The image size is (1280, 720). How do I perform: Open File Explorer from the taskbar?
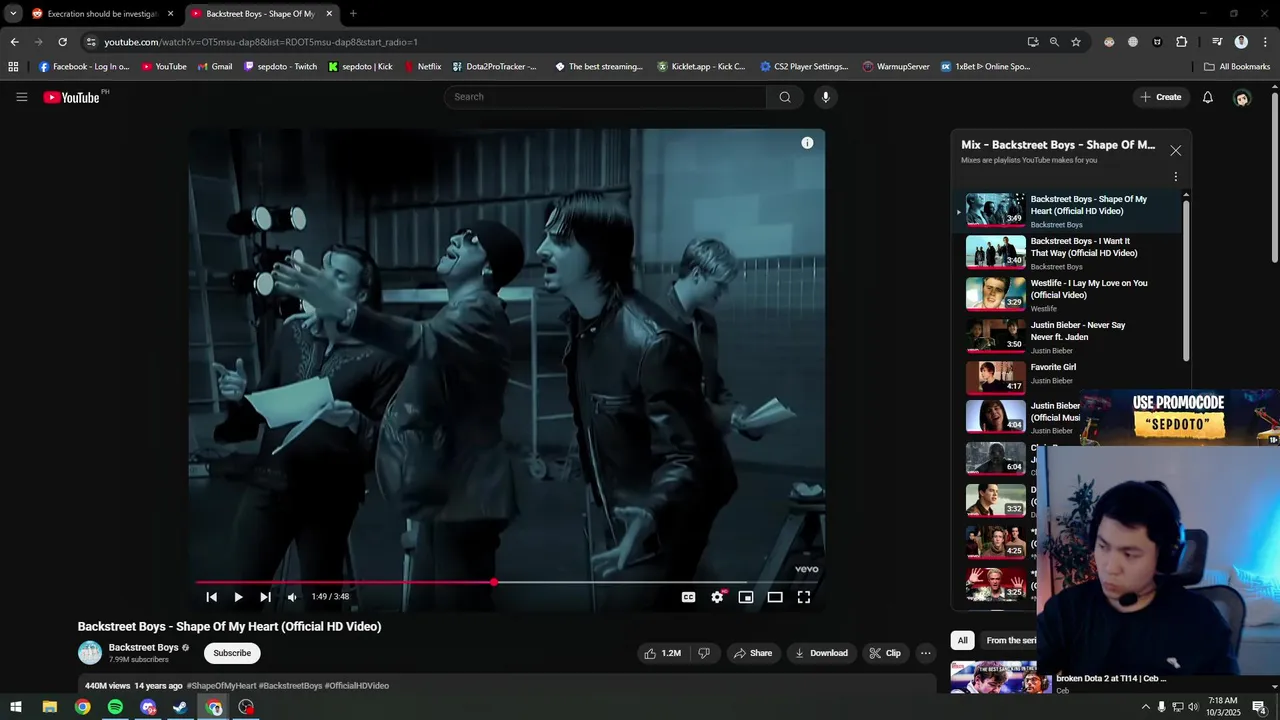point(49,707)
